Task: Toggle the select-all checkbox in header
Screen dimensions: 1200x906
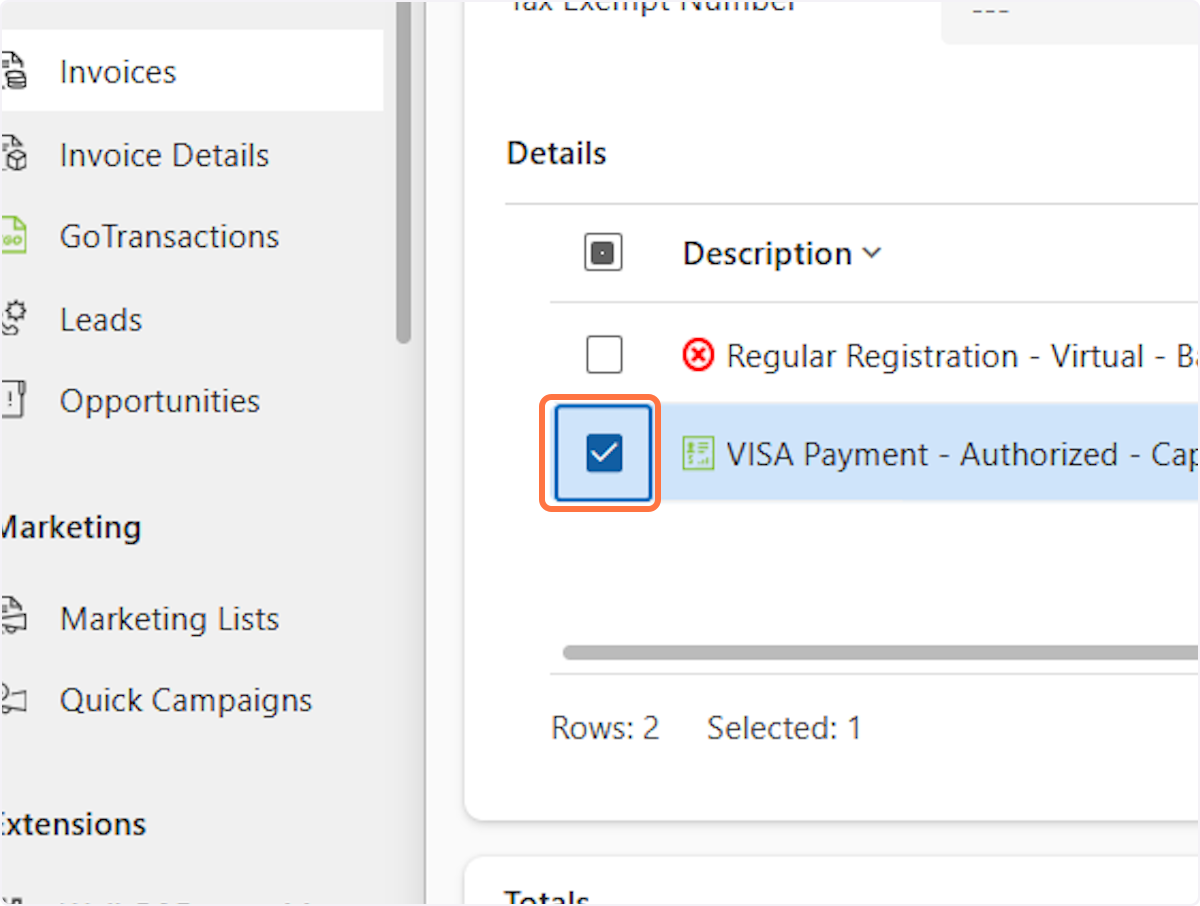Action: click(603, 254)
